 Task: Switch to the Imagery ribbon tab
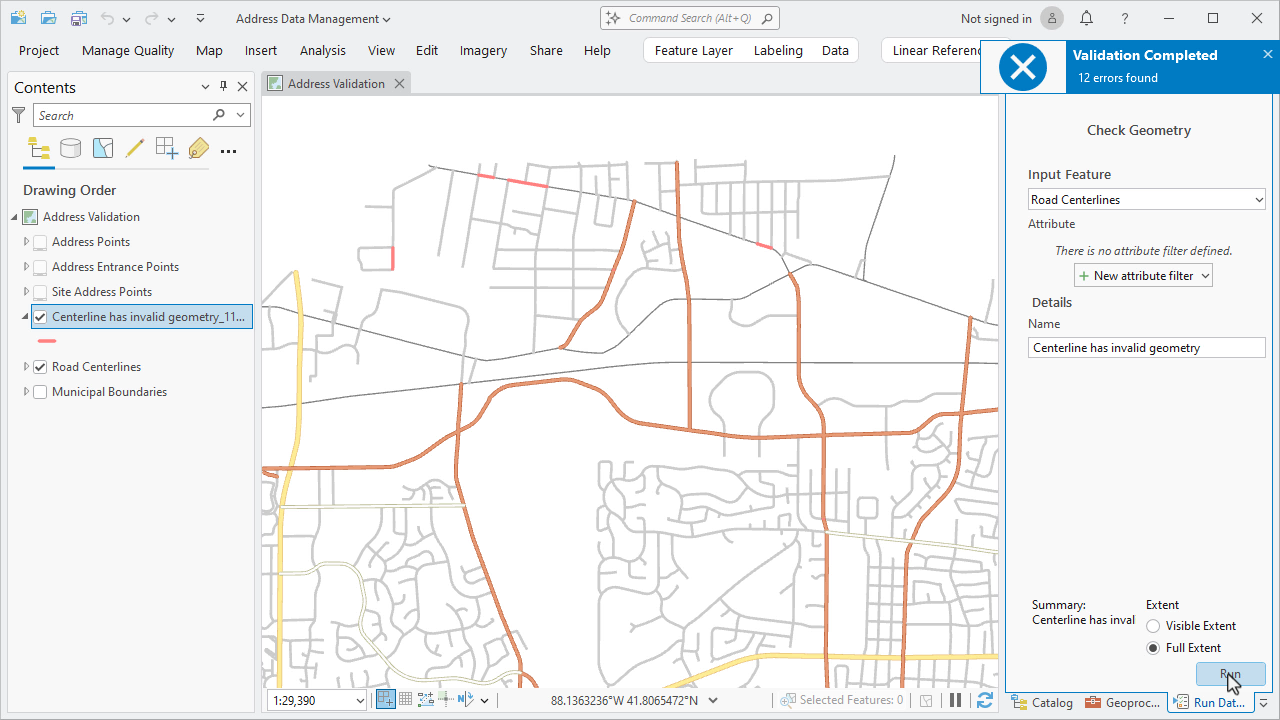point(483,50)
